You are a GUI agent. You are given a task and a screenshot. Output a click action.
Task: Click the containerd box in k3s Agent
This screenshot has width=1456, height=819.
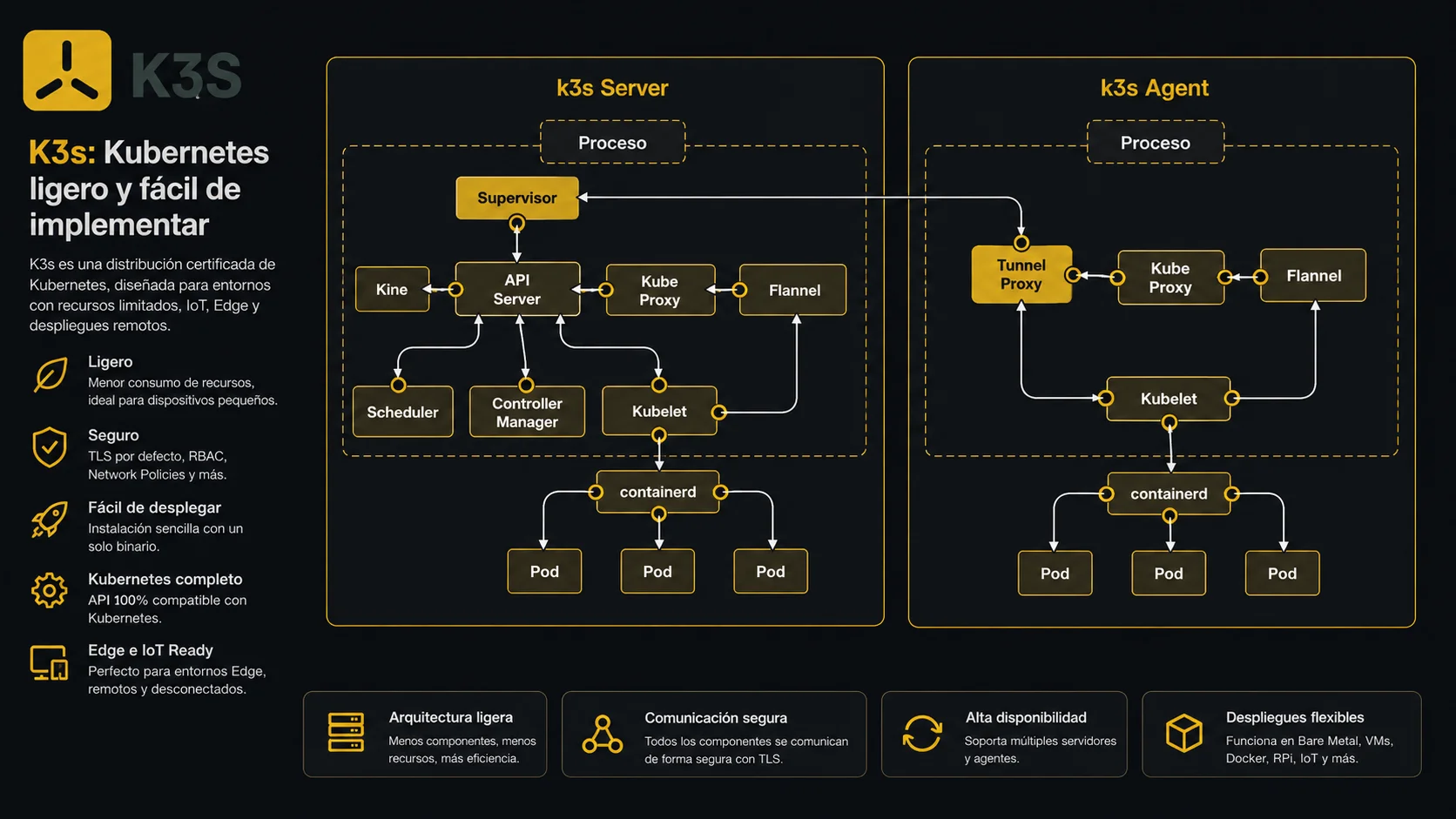coord(1169,493)
